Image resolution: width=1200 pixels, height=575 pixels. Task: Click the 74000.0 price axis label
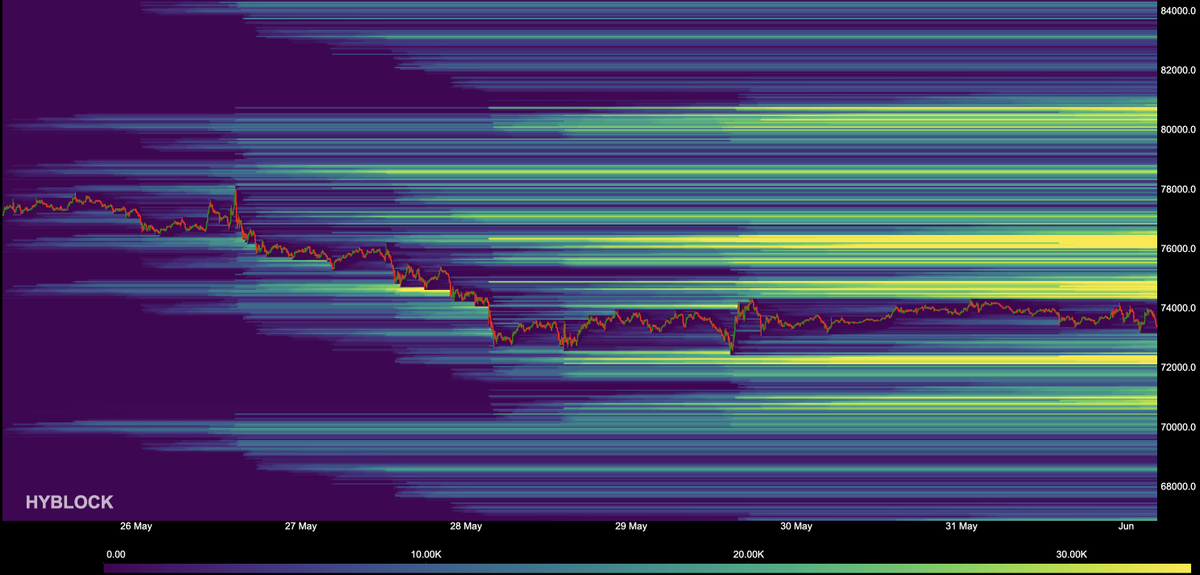pos(1179,308)
